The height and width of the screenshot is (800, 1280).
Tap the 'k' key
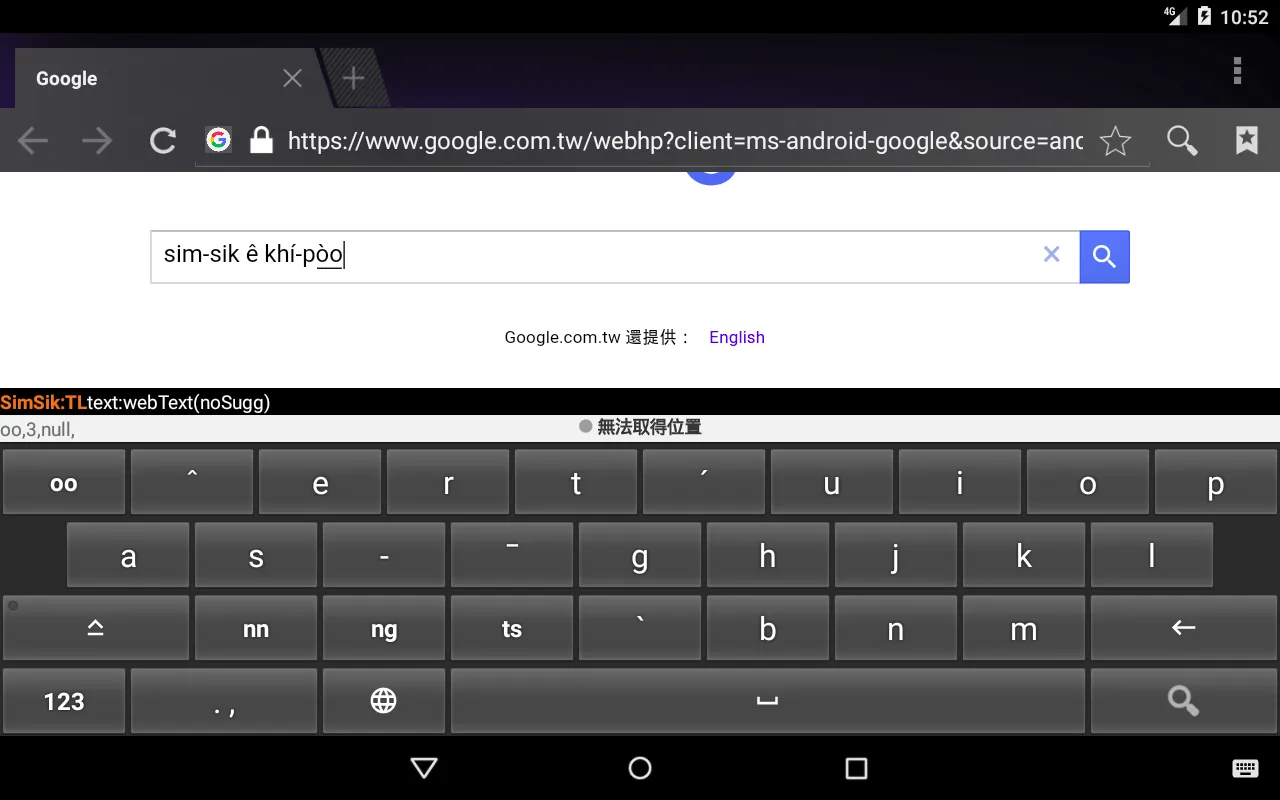1024,554
